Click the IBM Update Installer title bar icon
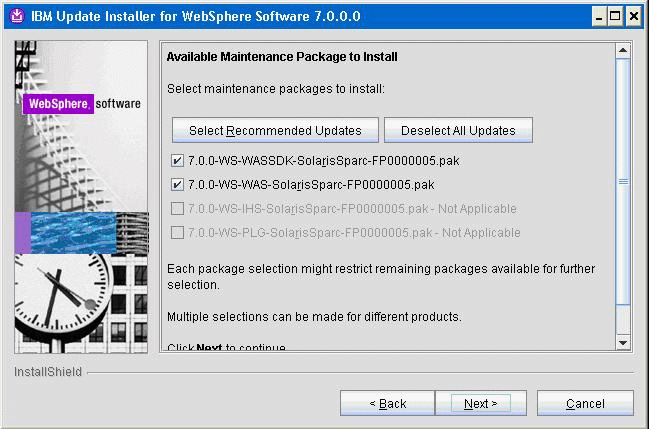 (x=17, y=16)
